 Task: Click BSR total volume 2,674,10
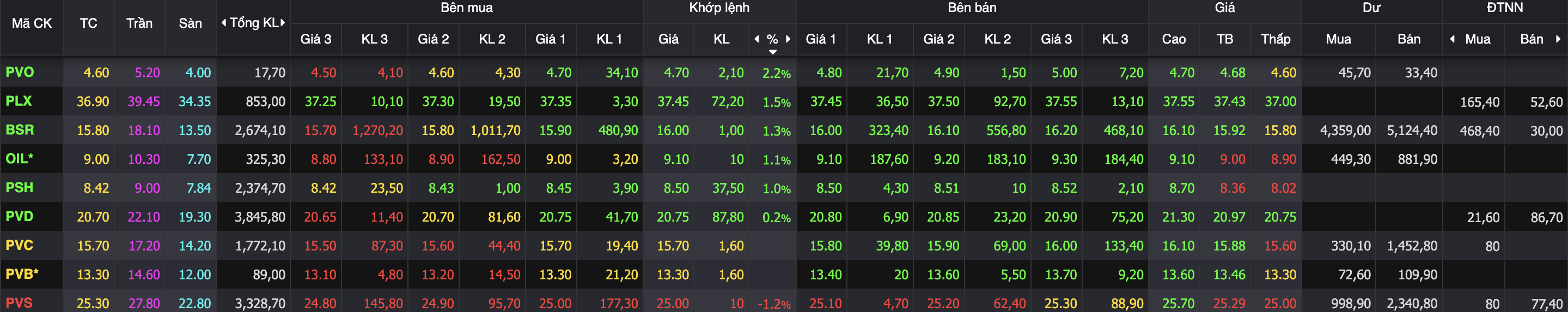(260, 131)
